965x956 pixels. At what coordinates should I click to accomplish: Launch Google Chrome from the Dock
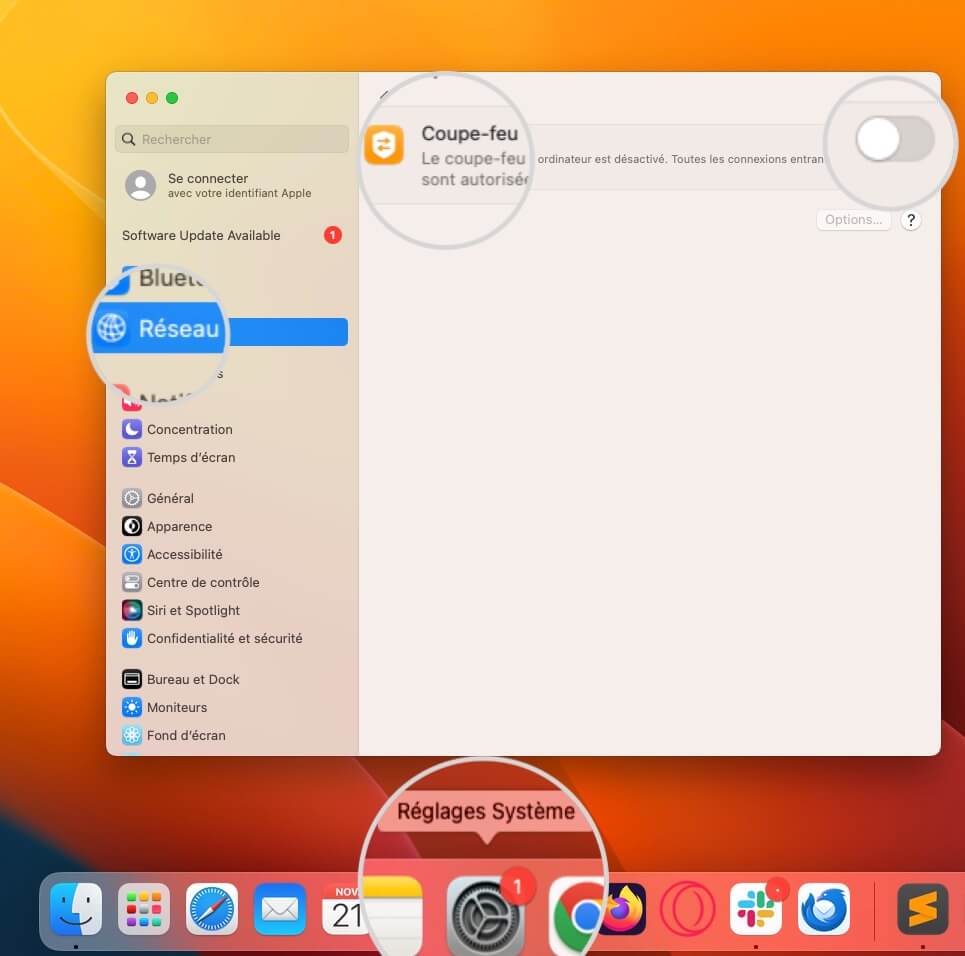click(577, 916)
